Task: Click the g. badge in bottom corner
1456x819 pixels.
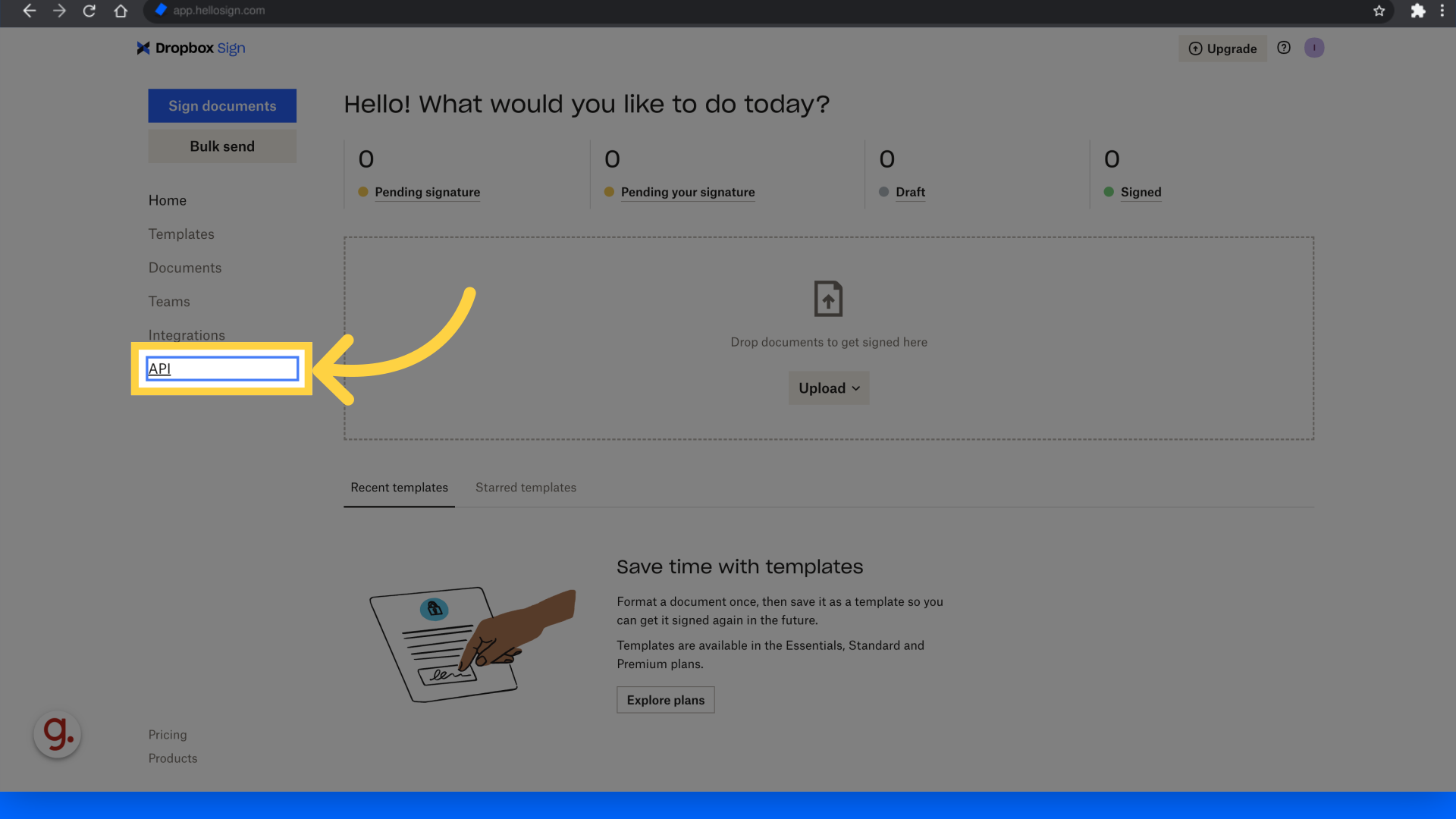Action: click(57, 734)
